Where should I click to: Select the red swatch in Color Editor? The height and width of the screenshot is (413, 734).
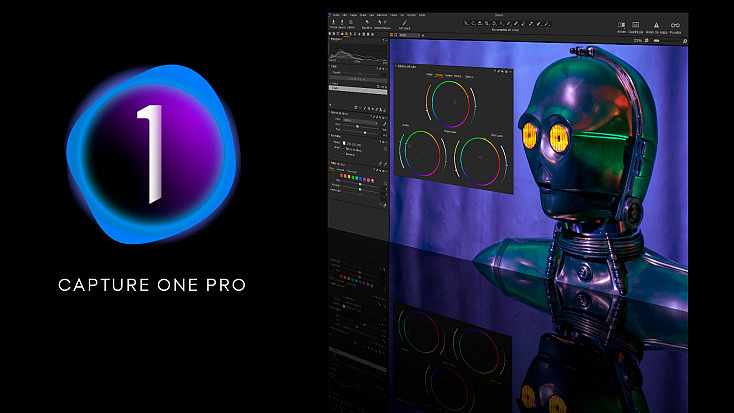click(x=342, y=176)
